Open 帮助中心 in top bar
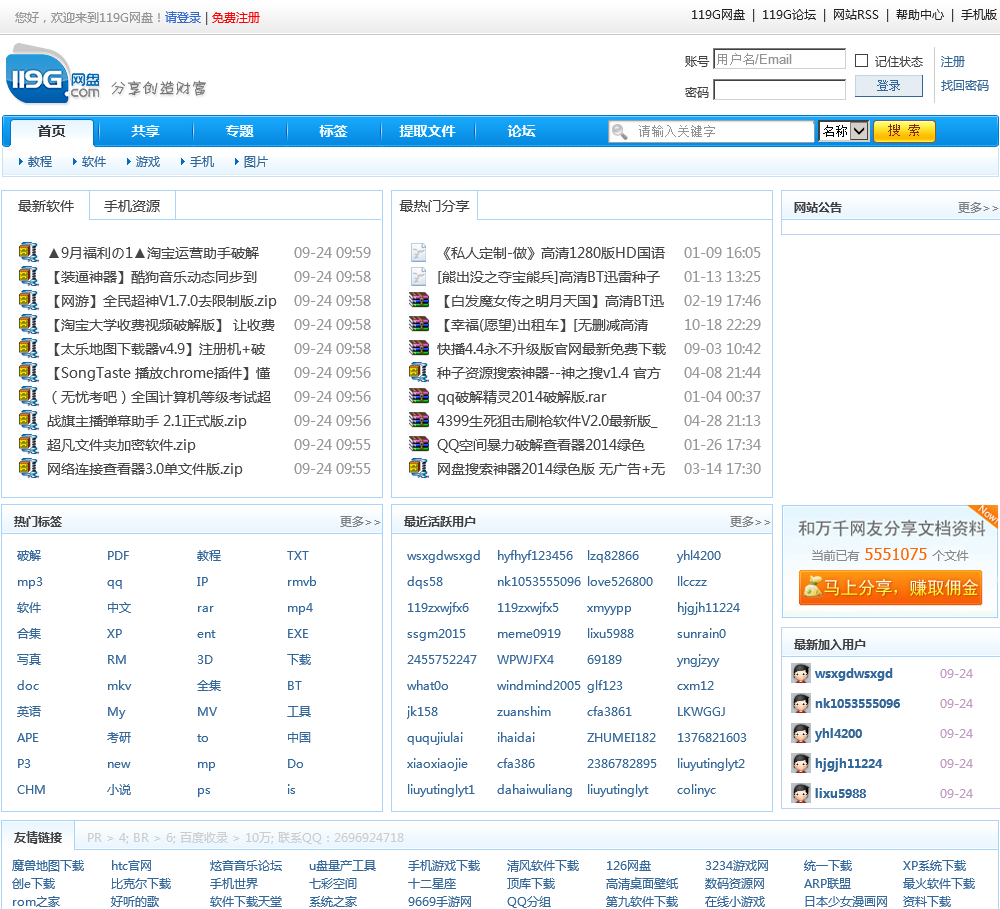 (920, 15)
